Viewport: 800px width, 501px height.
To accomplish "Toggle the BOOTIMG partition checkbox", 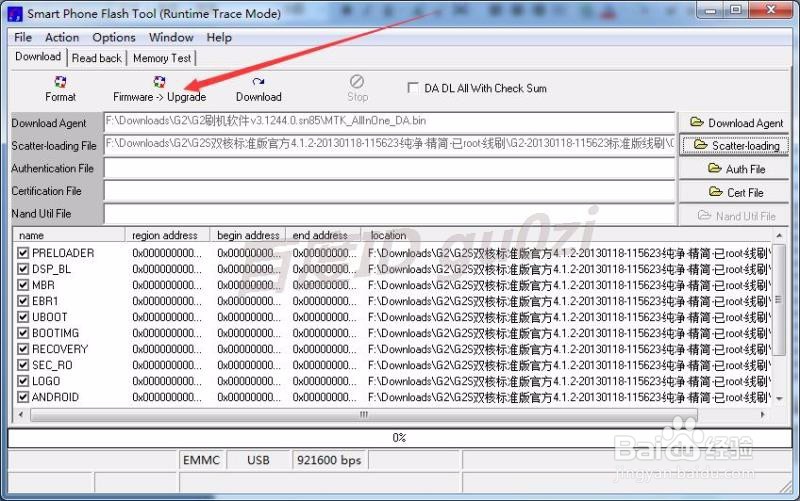I will pyautogui.click(x=23, y=333).
